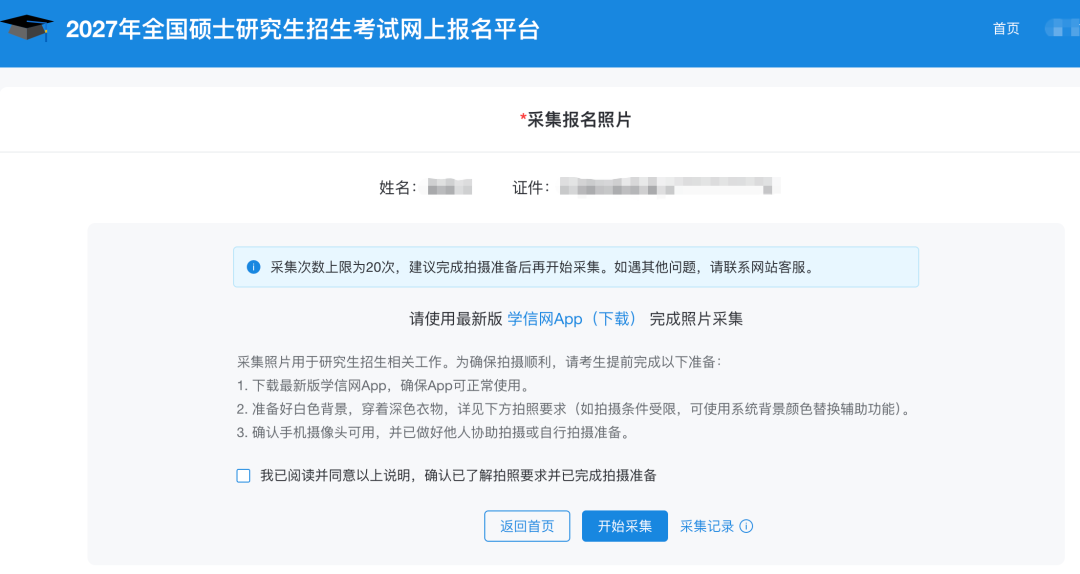Click the blue info icon in the notice banner
1080x574 pixels.
pos(253,267)
